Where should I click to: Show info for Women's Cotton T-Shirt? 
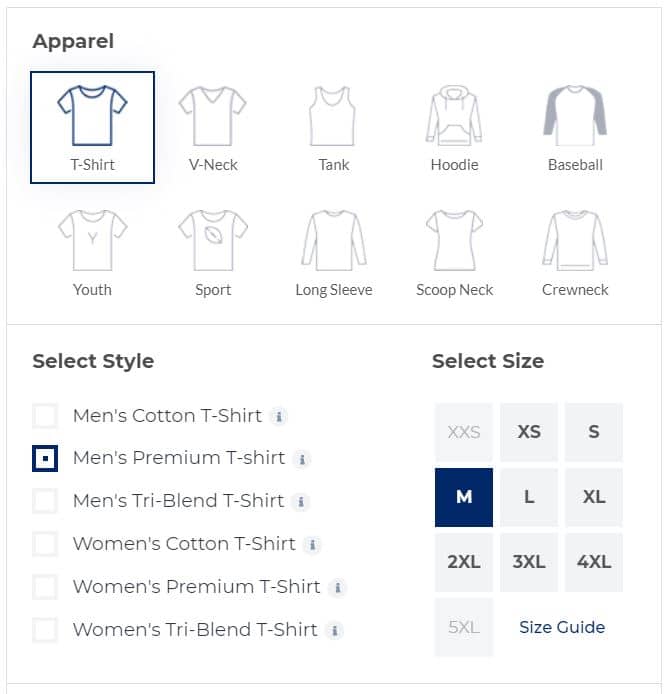click(312, 545)
